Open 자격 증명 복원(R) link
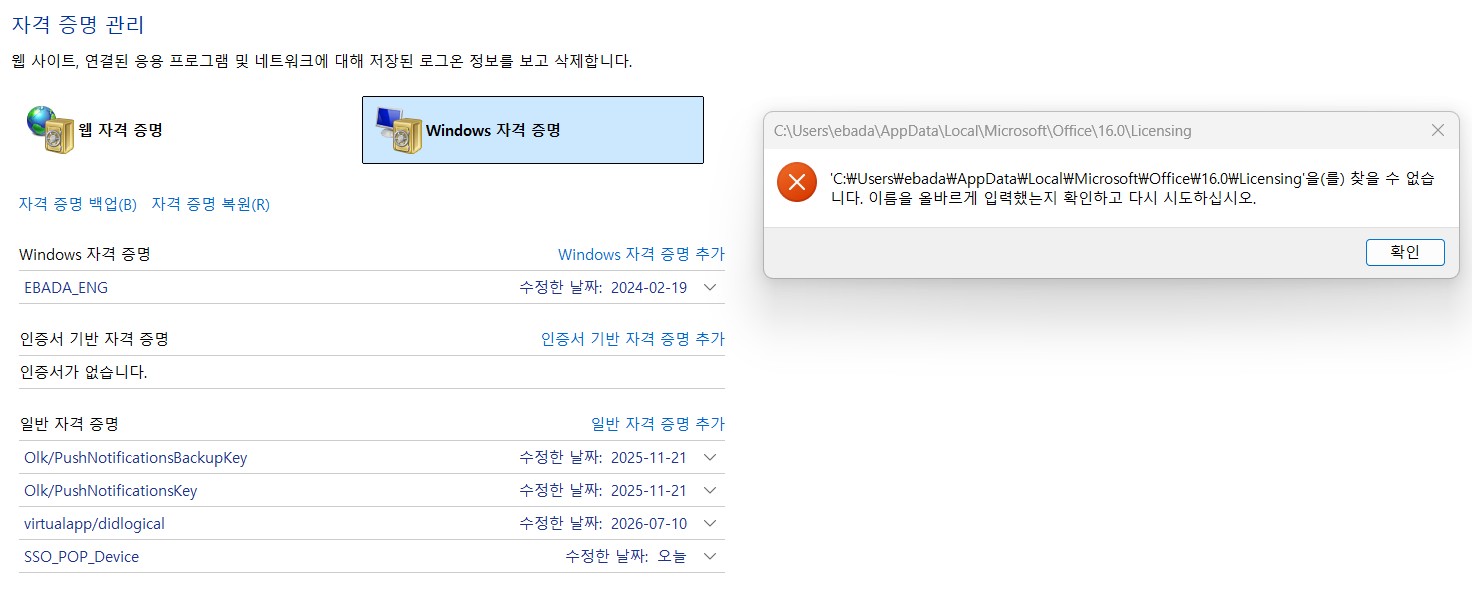Image resolution: width=1472 pixels, height=597 pixels. (210, 204)
